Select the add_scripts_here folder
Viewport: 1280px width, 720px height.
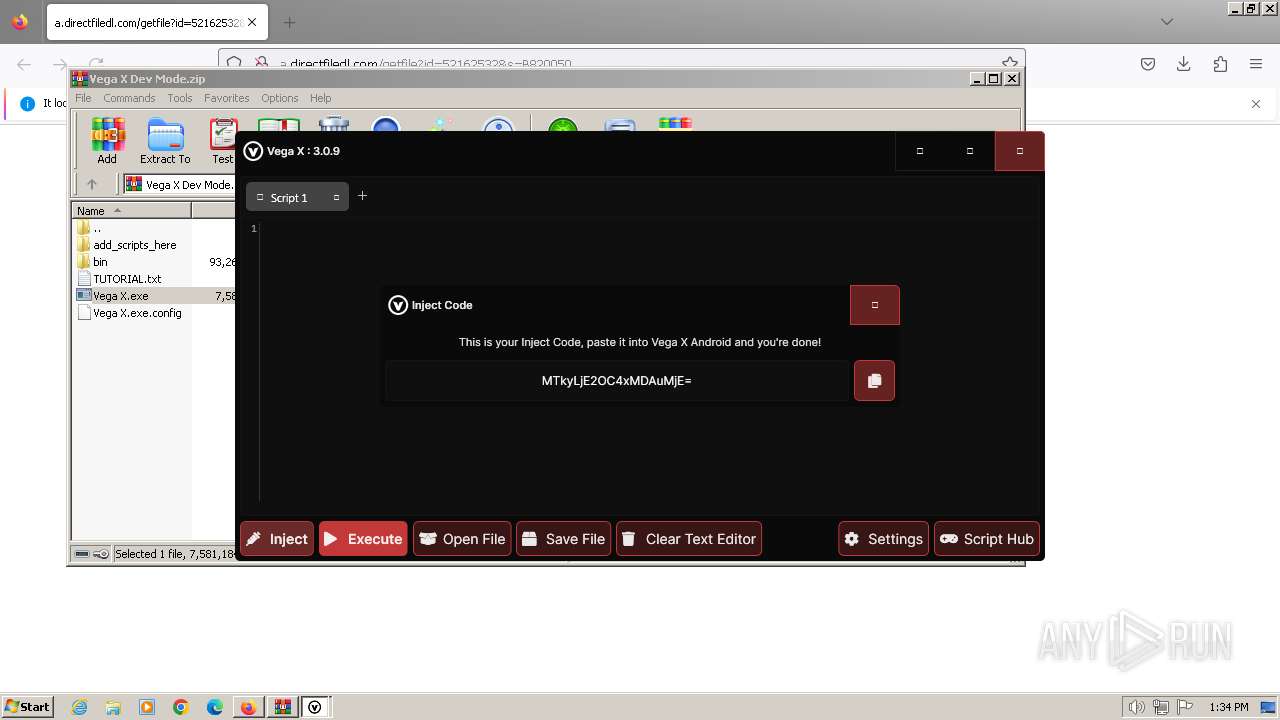[x=127, y=245]
